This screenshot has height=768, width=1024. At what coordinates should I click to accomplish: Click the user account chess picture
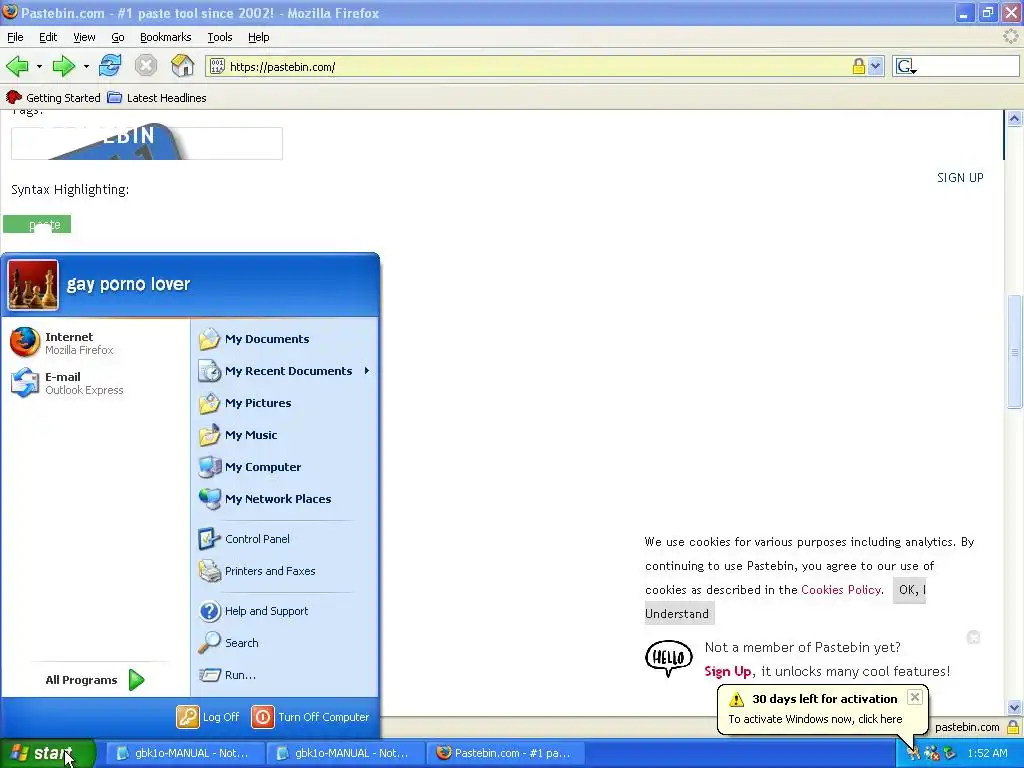coord(33,285)
